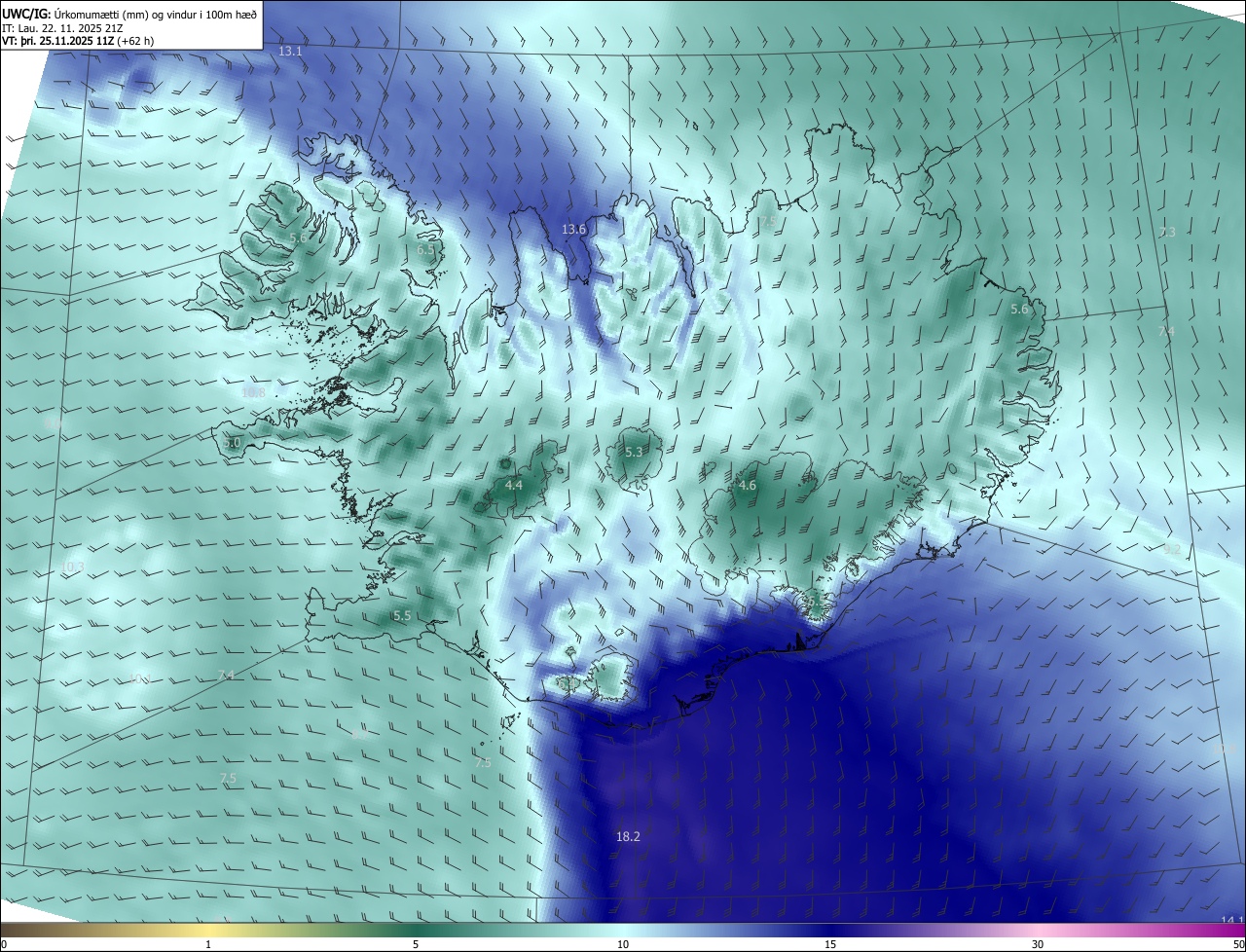
Task: Click the 0 tick label on the color scale
Action: (x=3, y=944)
